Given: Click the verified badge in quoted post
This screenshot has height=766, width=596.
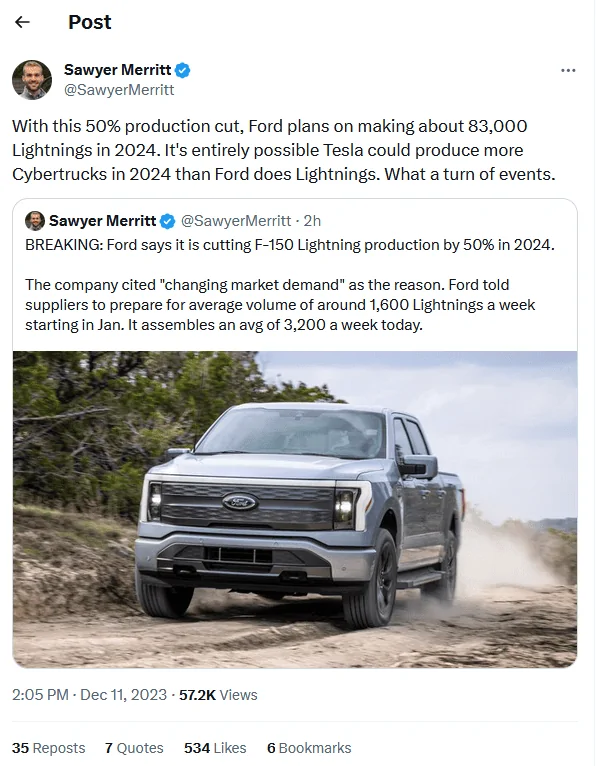Looking at the screenshot, I should click(168, 221).
